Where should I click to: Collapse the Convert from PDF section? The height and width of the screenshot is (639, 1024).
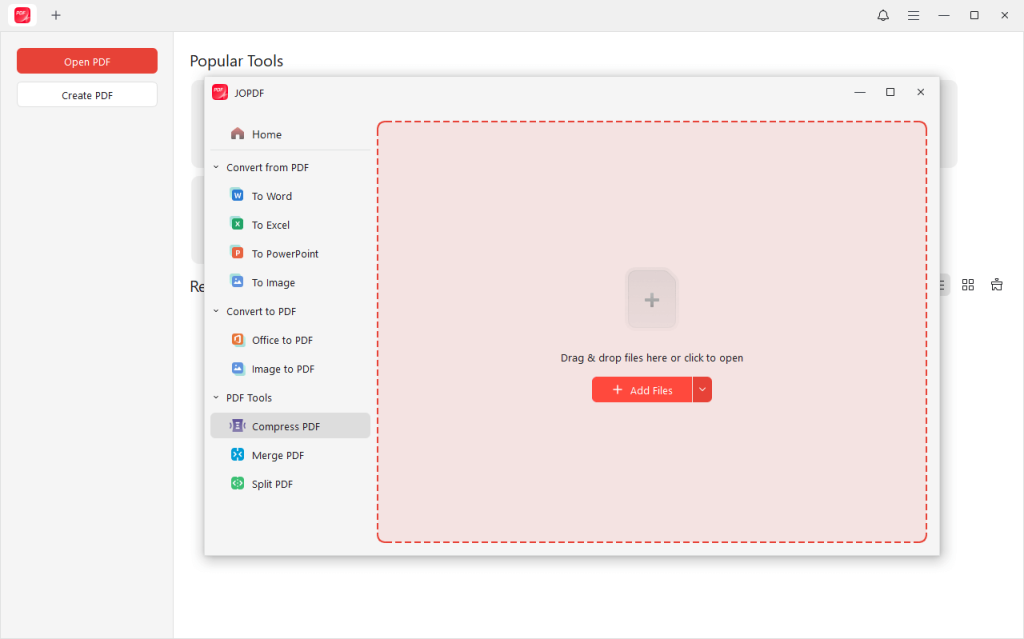tap(214, 166)
